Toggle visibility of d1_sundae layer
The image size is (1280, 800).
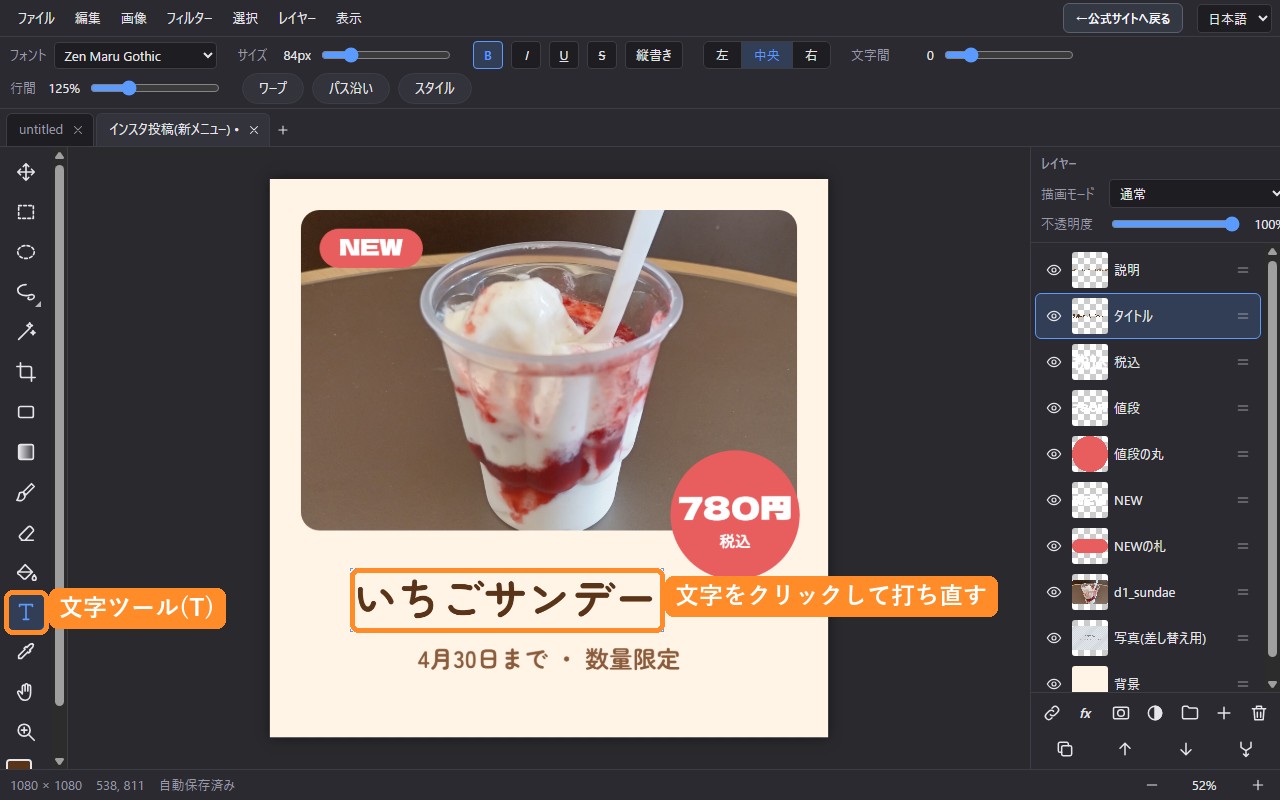(1053, 592)
